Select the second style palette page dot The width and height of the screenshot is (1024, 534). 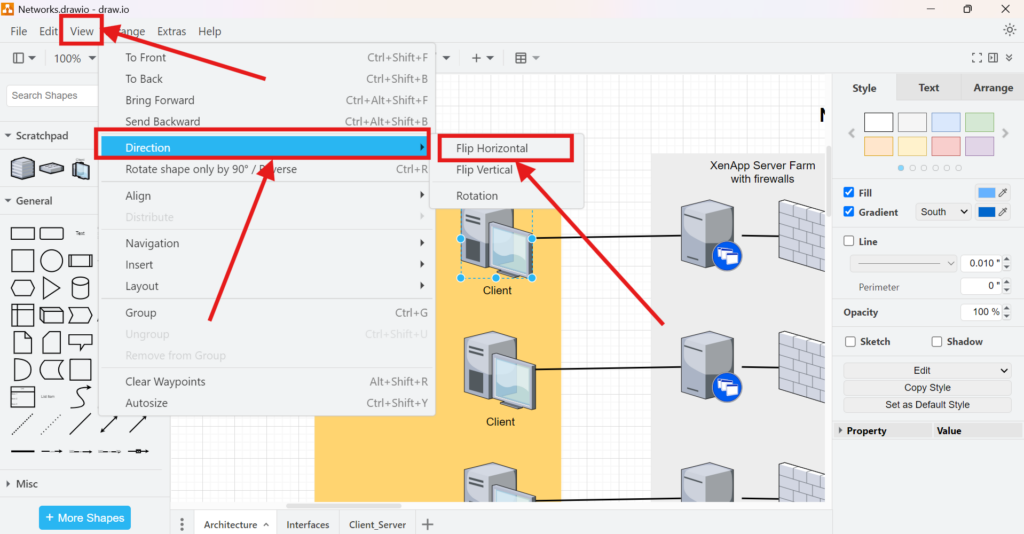[912, 168]
